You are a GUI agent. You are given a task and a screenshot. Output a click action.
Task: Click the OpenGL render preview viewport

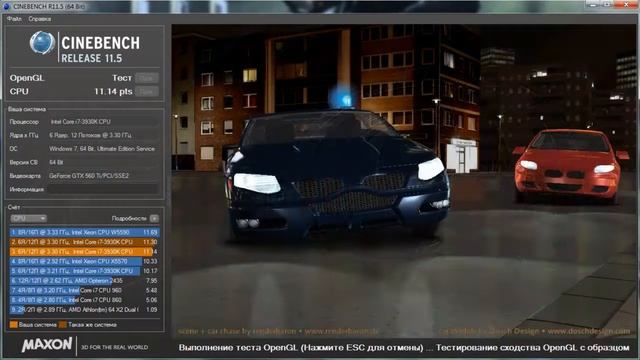click(404, 181)
